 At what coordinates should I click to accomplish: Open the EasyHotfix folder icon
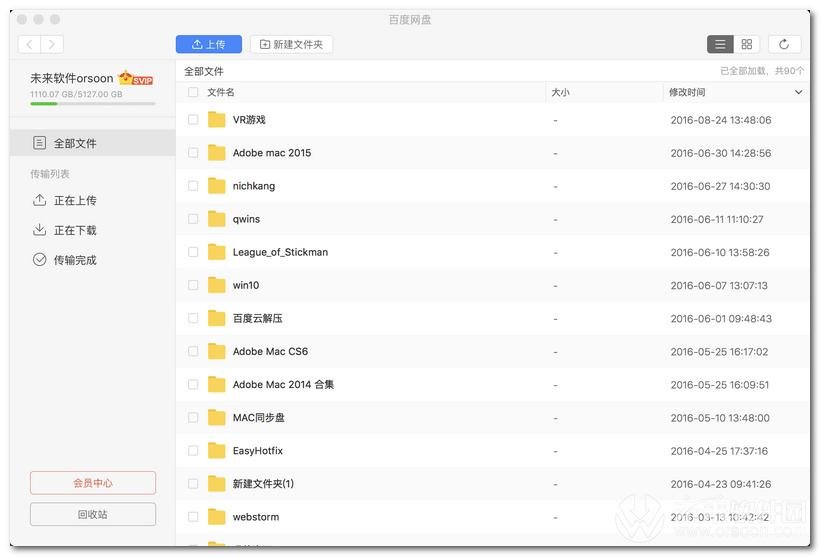216,451
